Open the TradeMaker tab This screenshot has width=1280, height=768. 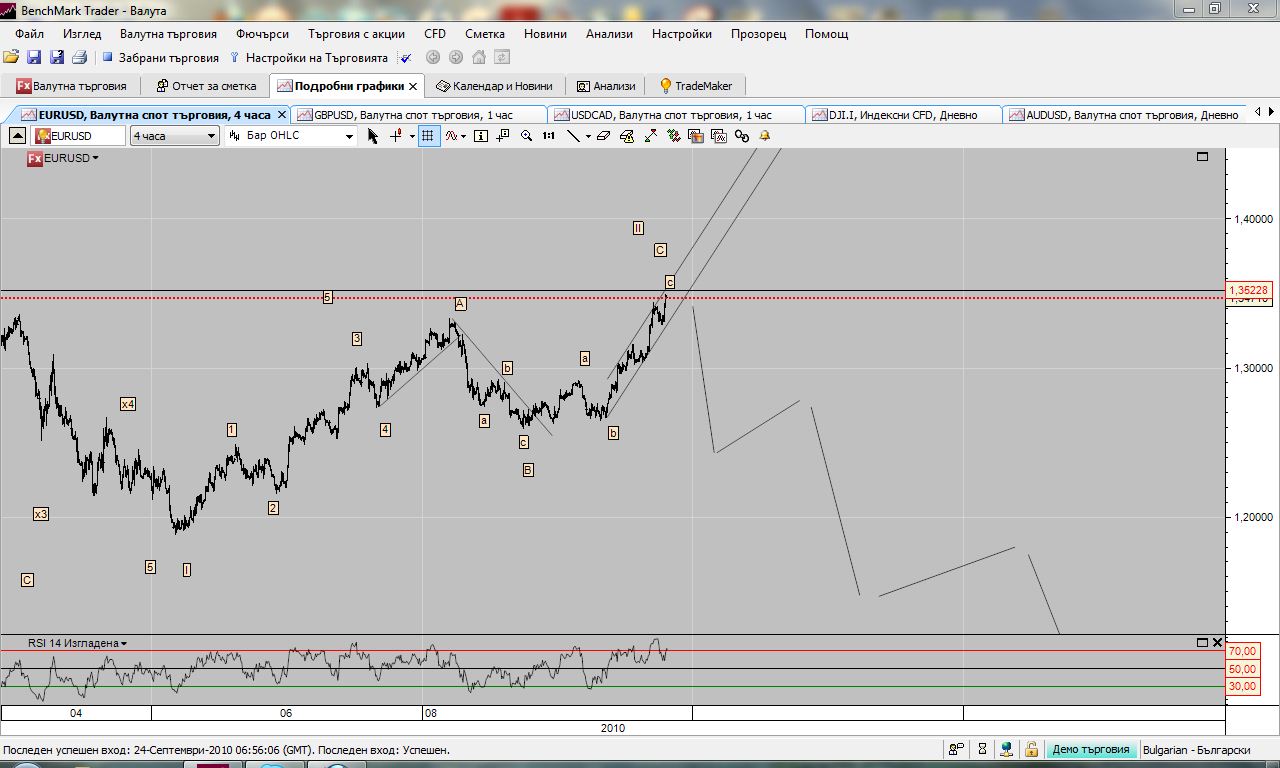click(696, 86)
